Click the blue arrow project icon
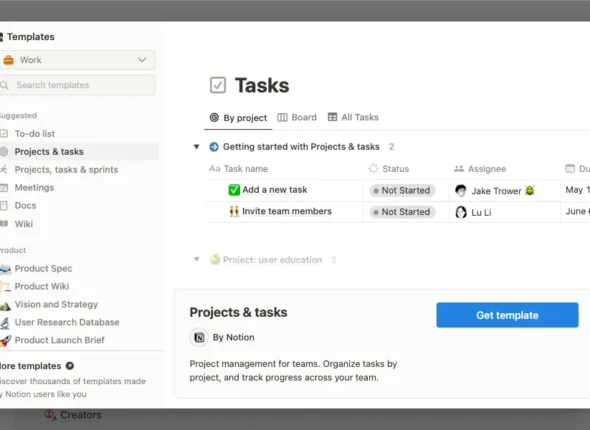 click(x=214, y=147)
